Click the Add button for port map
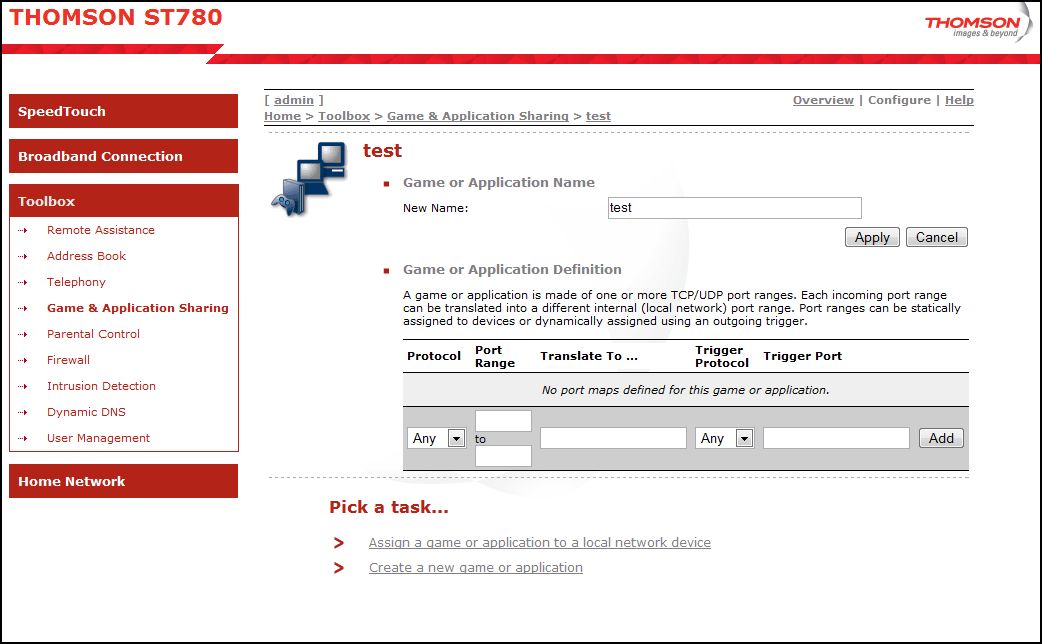The image size is (1042, 644). click(941, 439)
